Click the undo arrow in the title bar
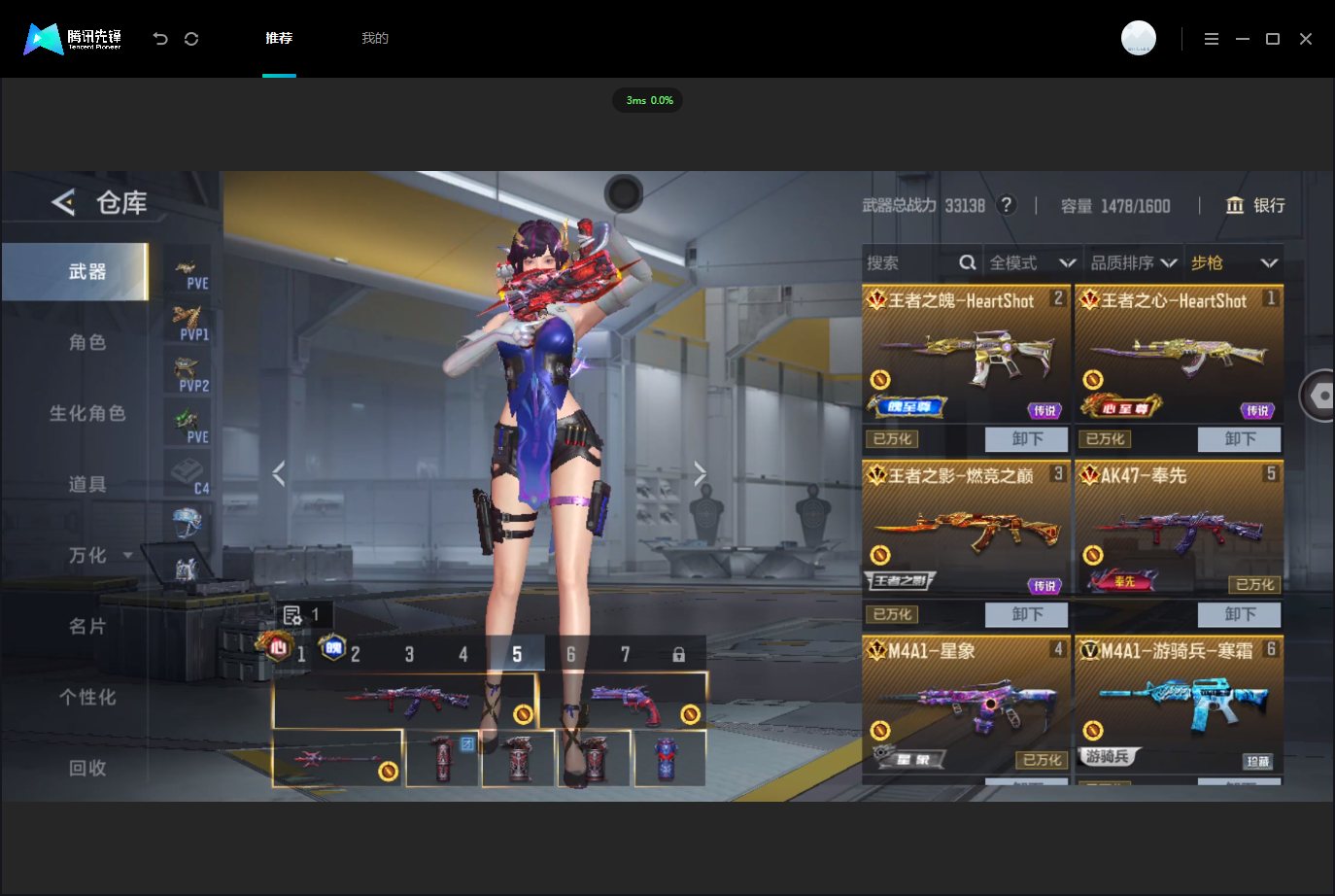The width and height of the screenshot is (1335, 896). click(160, 39)
